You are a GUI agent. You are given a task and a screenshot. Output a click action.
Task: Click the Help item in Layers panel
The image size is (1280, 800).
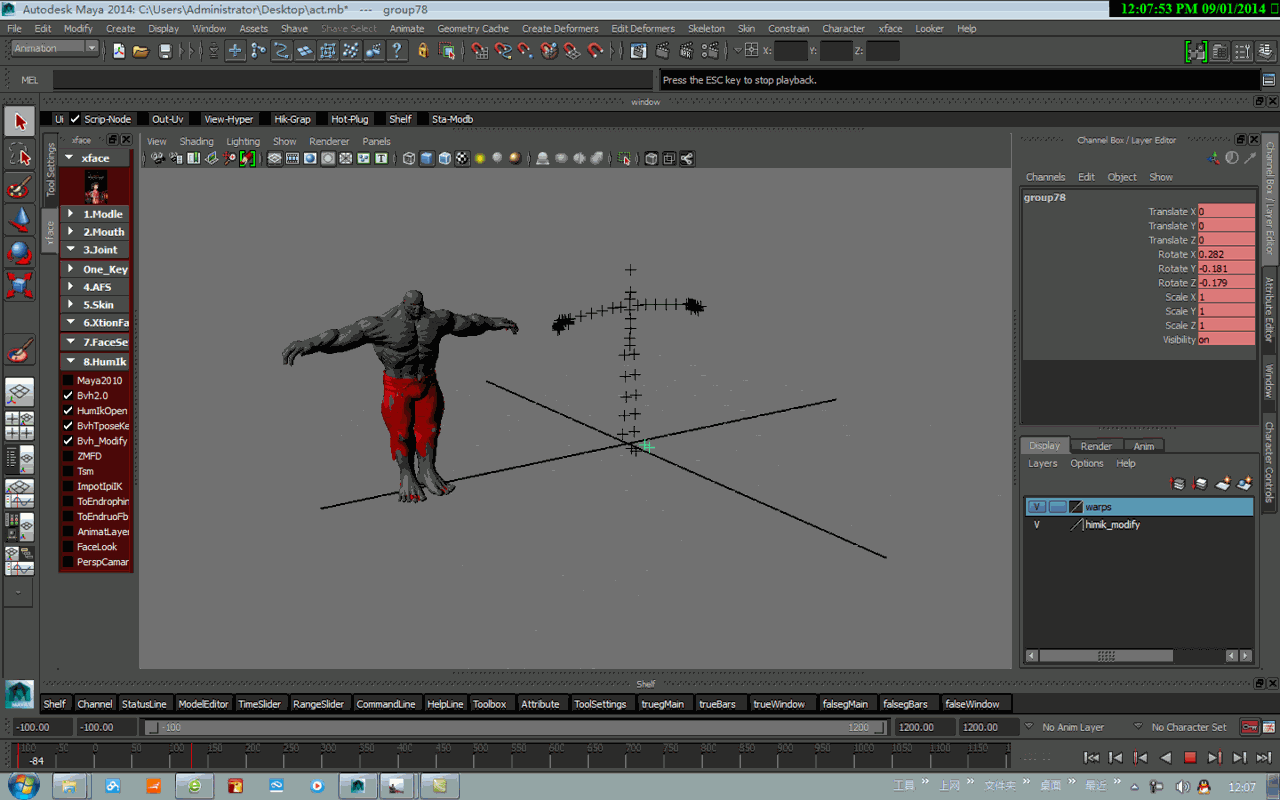click(1126, 463)
